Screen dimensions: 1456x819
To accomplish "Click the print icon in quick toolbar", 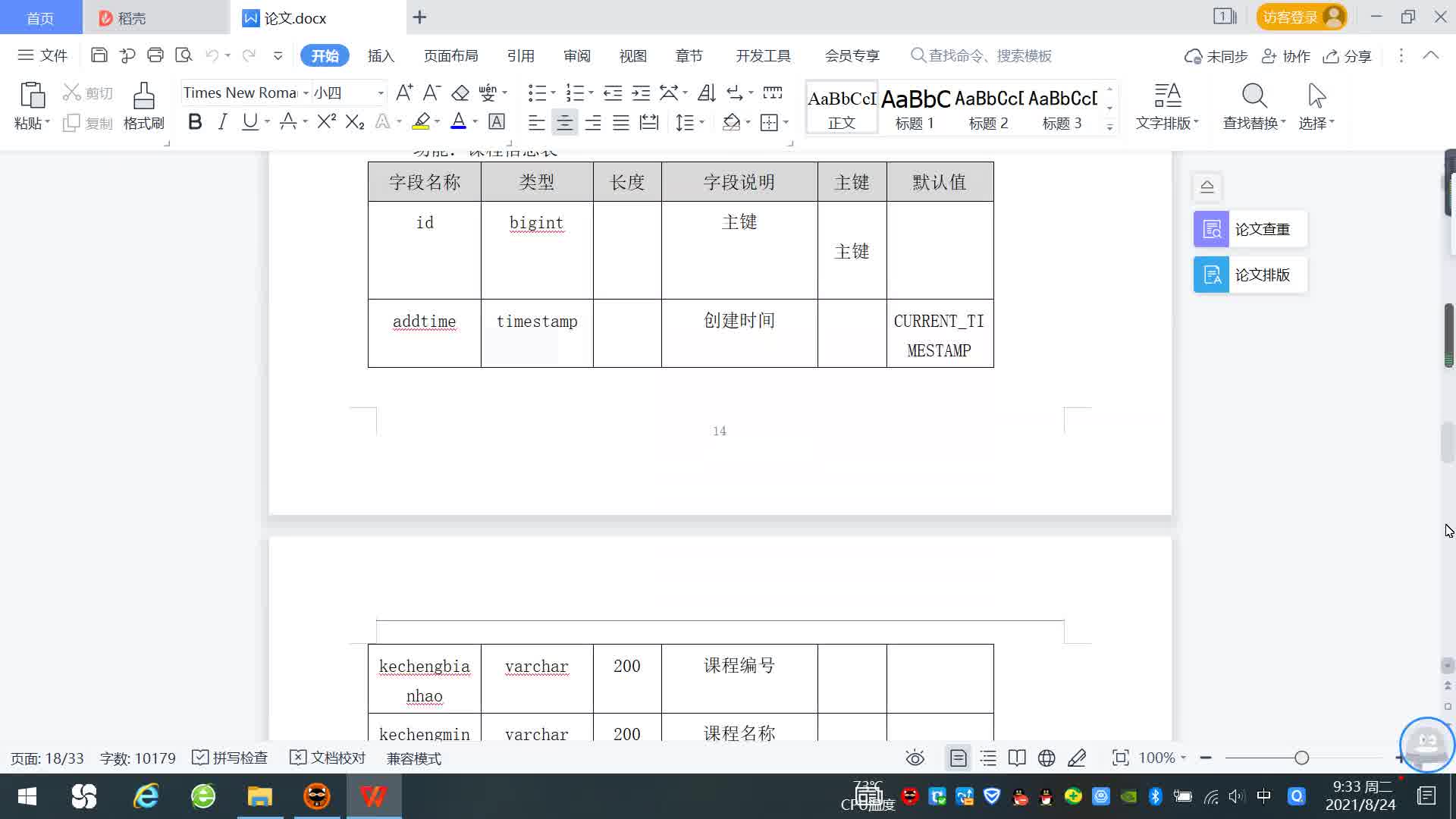I will (x=155, y=55).
